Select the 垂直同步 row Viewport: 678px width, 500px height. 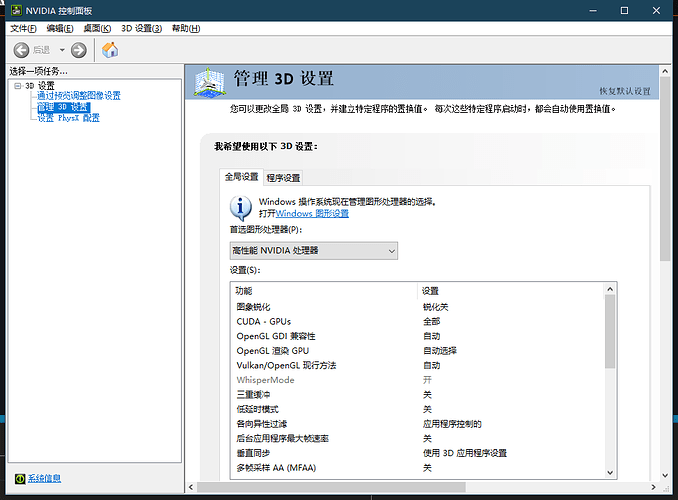click(417, 453)
